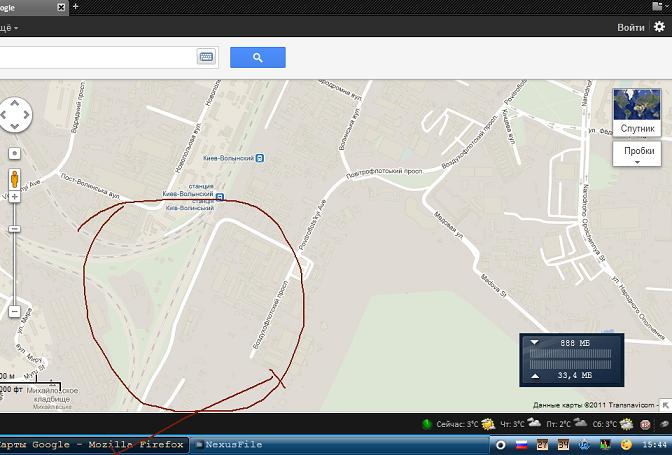Expand the dropdown arrow under Пробки
This screenshot has width=672, height=455.
pos(637,162)
